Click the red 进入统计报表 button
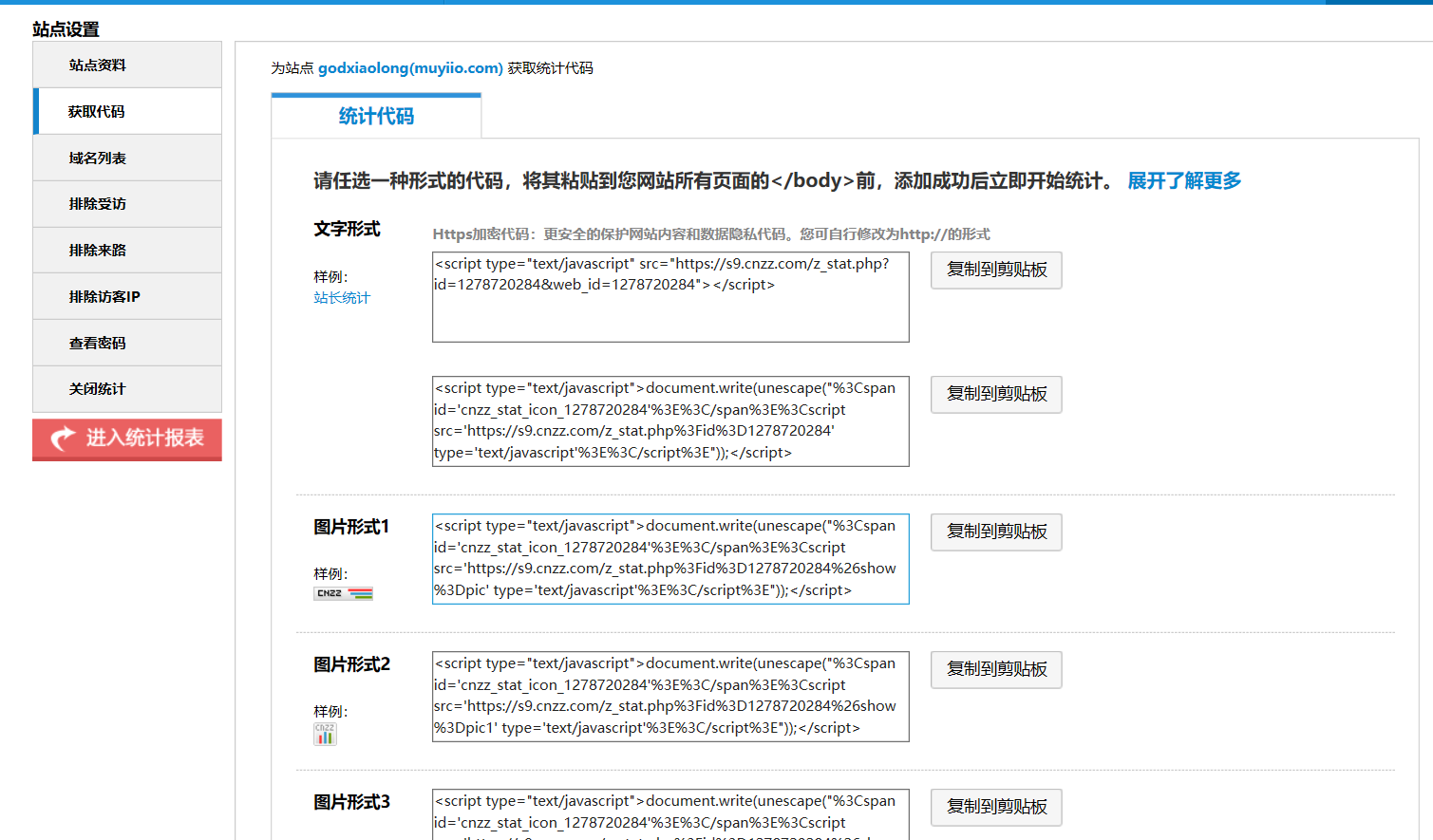Image resolution: width=1433 pixels, height=840 pixels. click(127, 439)
